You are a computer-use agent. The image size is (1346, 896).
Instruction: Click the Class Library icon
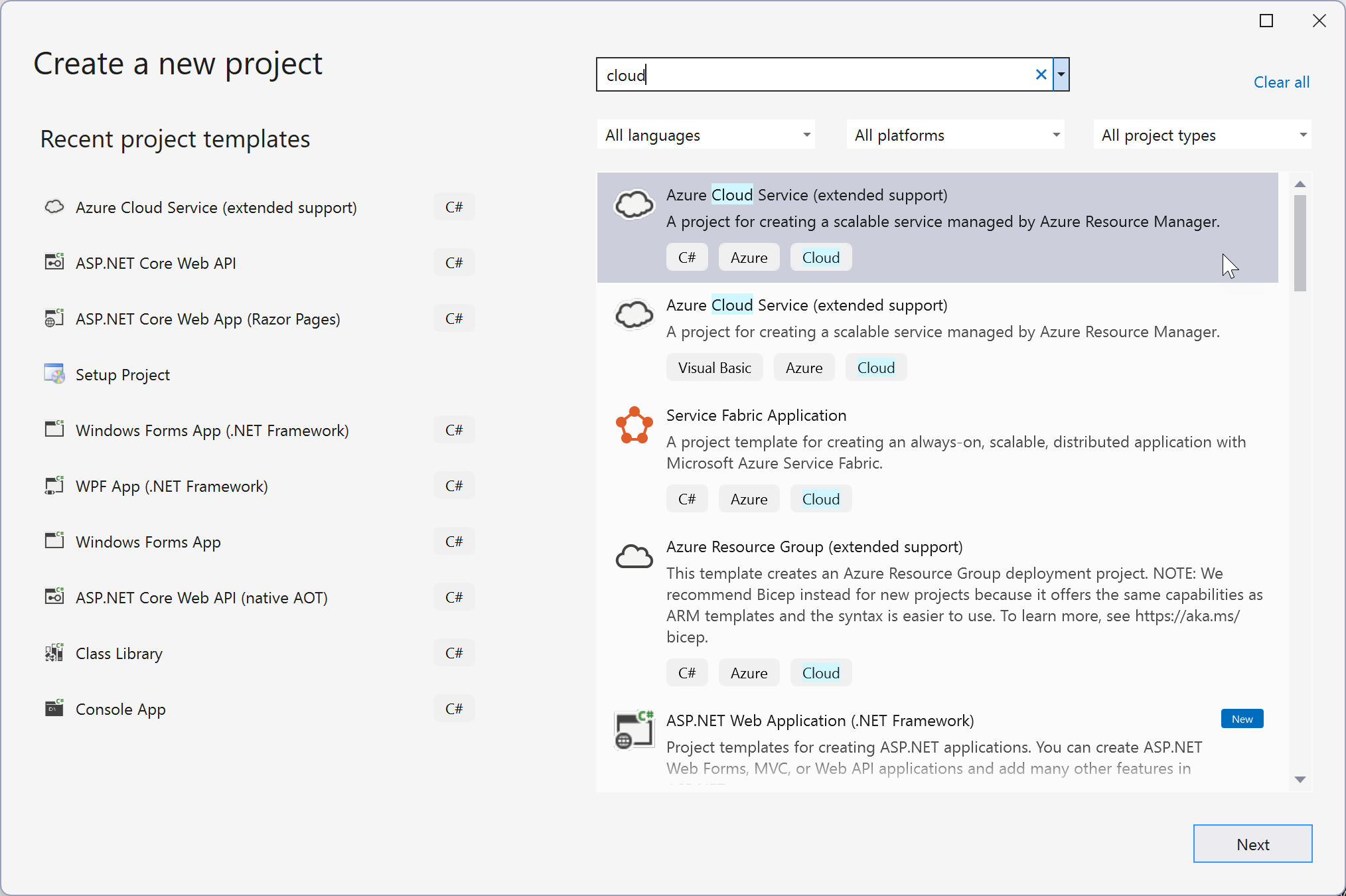55,654
